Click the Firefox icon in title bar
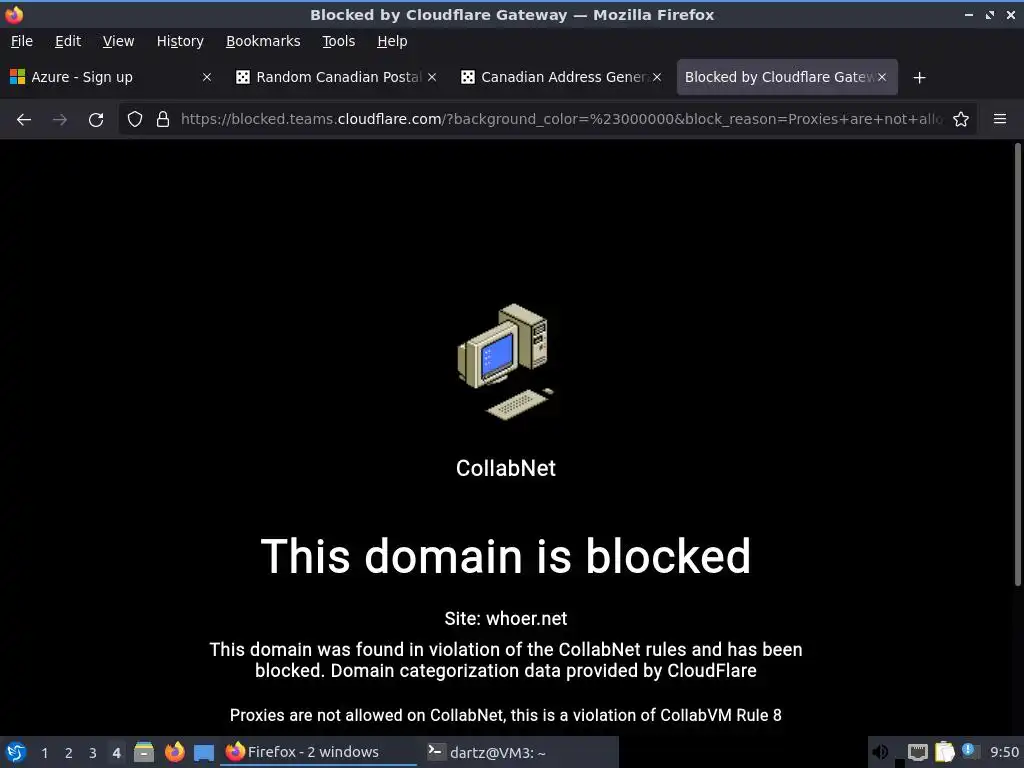Screen dimensions: 1024x768 point(14,14)
